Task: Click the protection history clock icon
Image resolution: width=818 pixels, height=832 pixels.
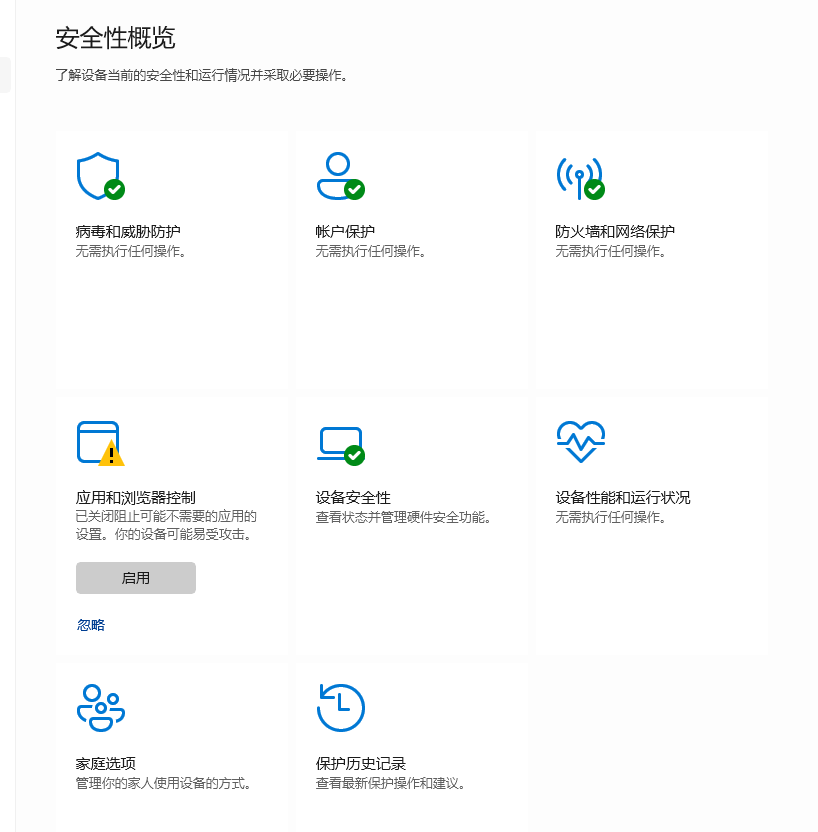Action: tap(341, 708)
